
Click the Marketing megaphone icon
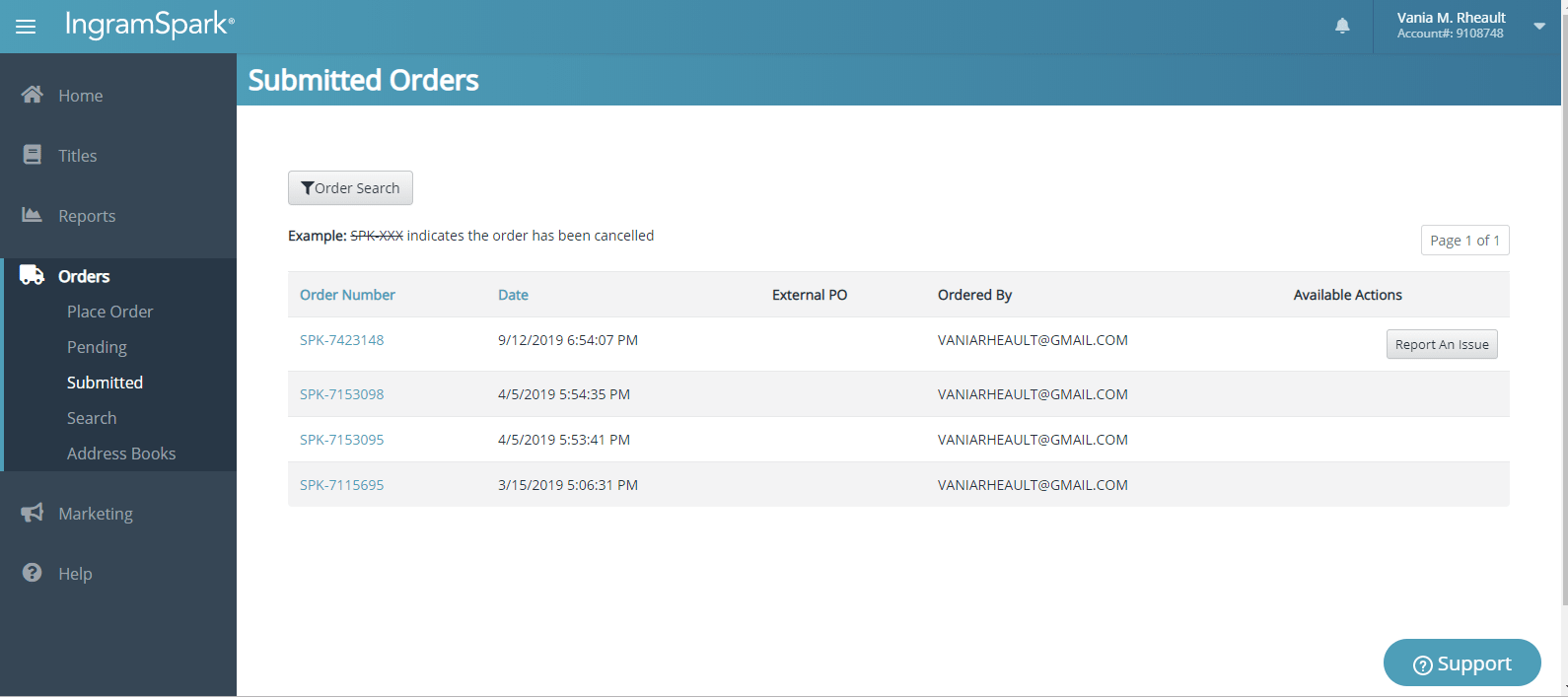(33, 513)
